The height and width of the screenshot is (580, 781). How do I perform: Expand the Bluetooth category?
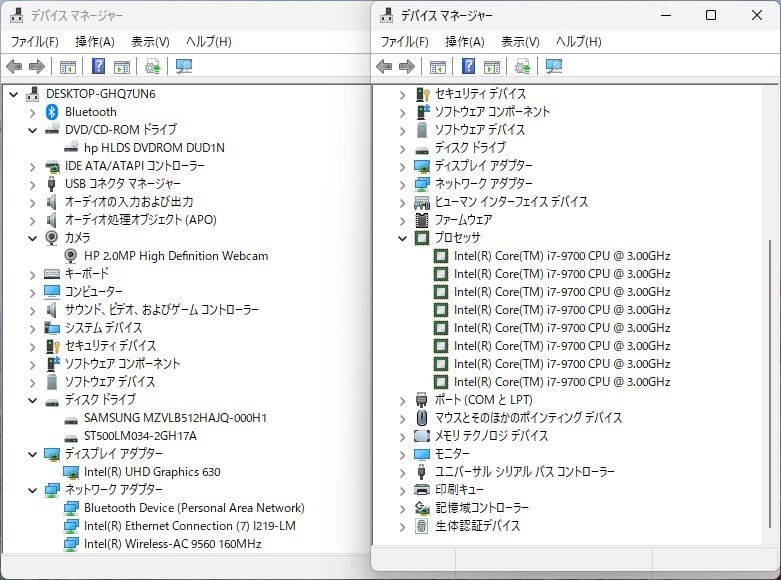click(x=33, y=112)
